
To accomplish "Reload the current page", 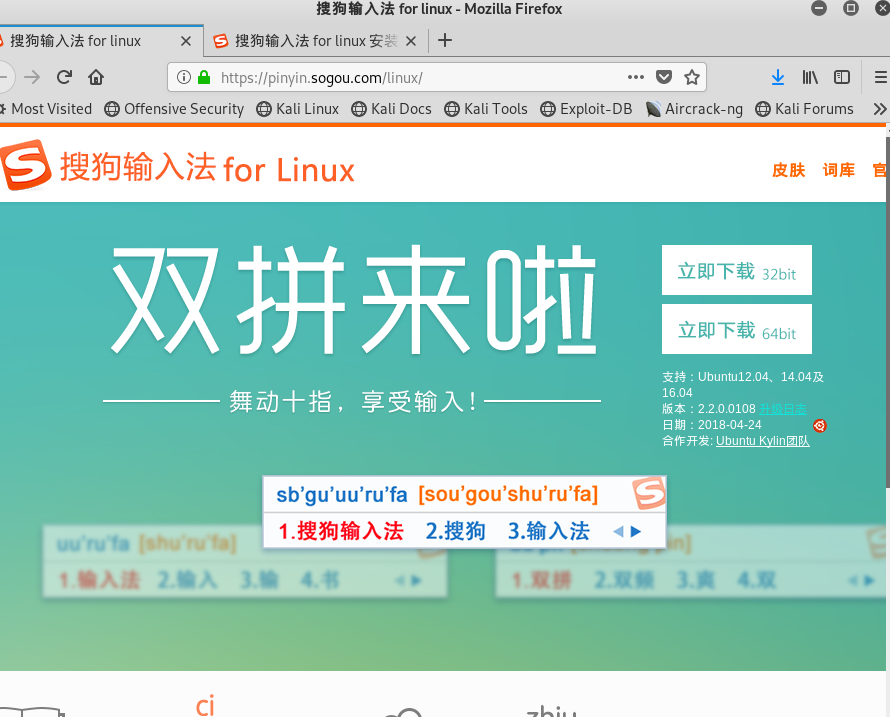I will [63, 76].
